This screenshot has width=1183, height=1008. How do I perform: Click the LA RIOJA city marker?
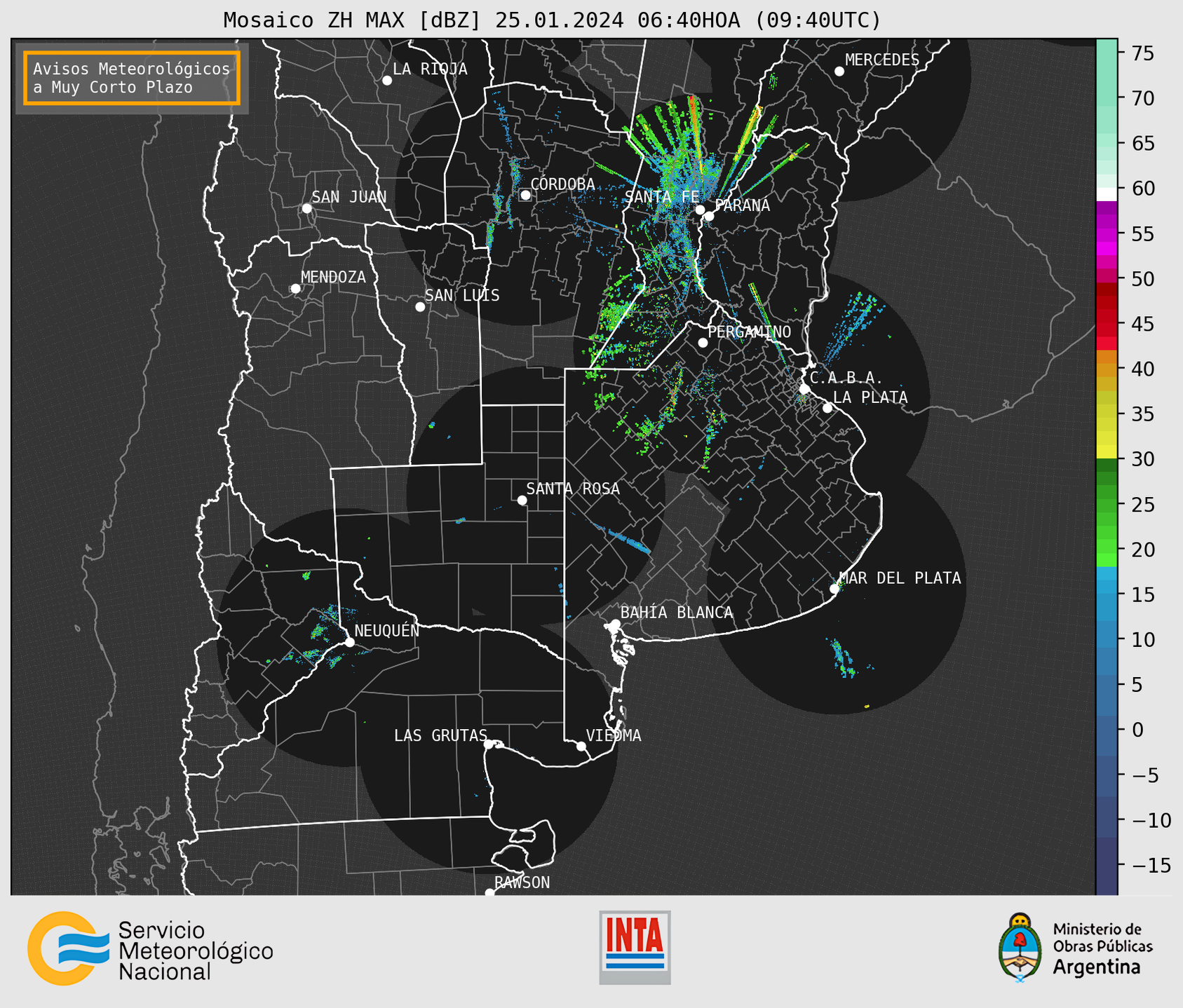click(387, 81)
